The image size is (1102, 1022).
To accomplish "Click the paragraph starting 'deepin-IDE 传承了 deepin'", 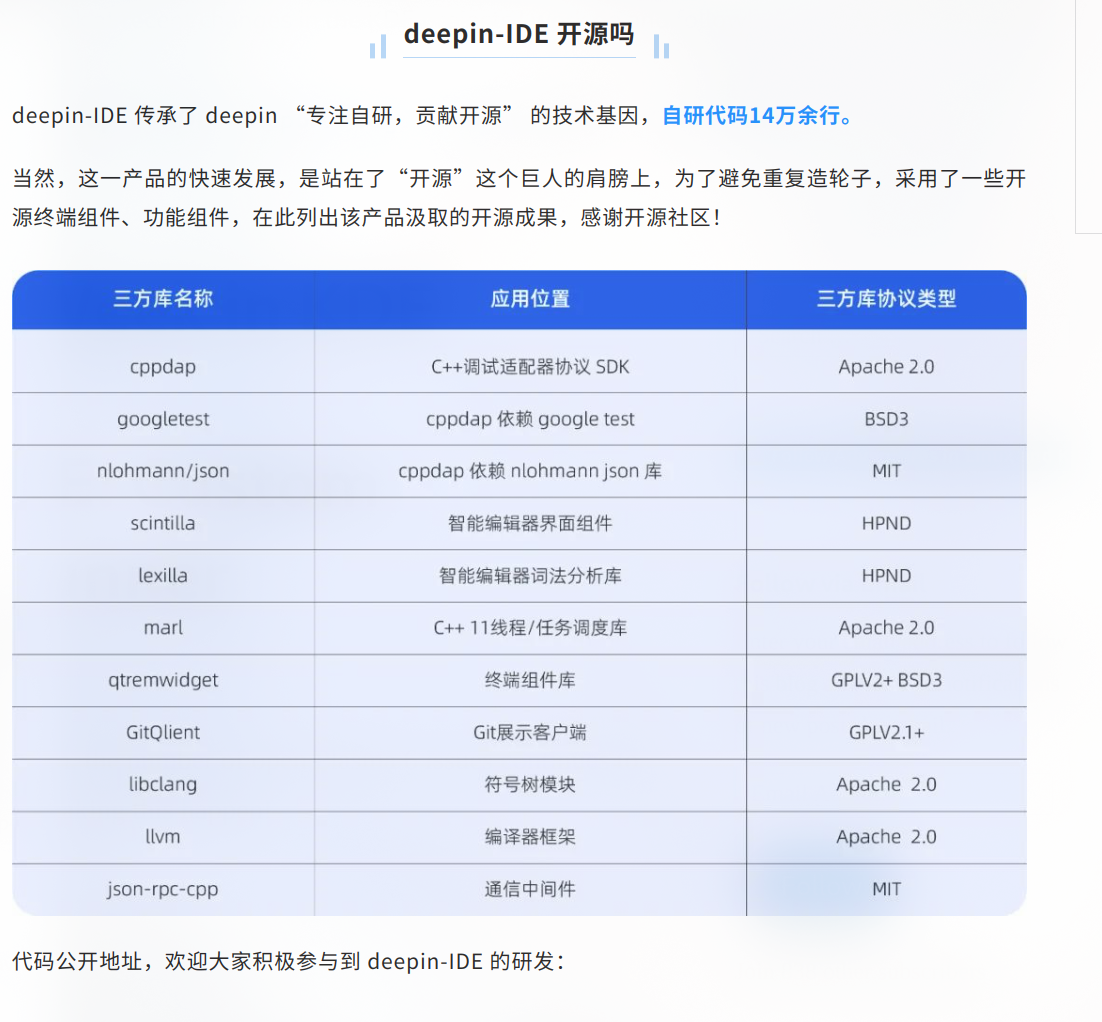I will 433,115.
